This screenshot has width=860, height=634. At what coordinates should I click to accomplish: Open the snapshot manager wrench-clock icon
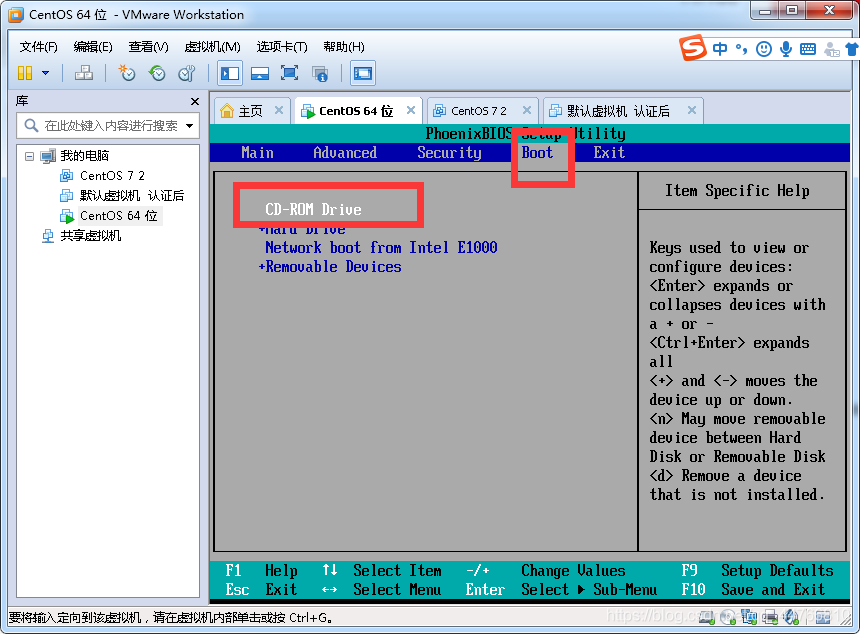click(x=186, y=73)
